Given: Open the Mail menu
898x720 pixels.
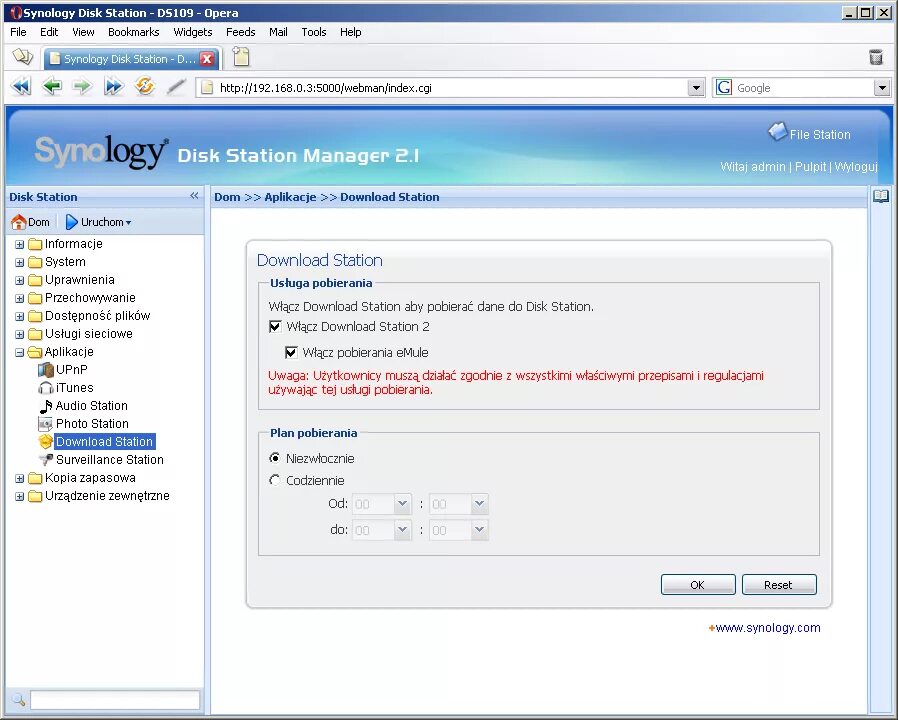Looking at the screenshot, I should coord(278,32).
